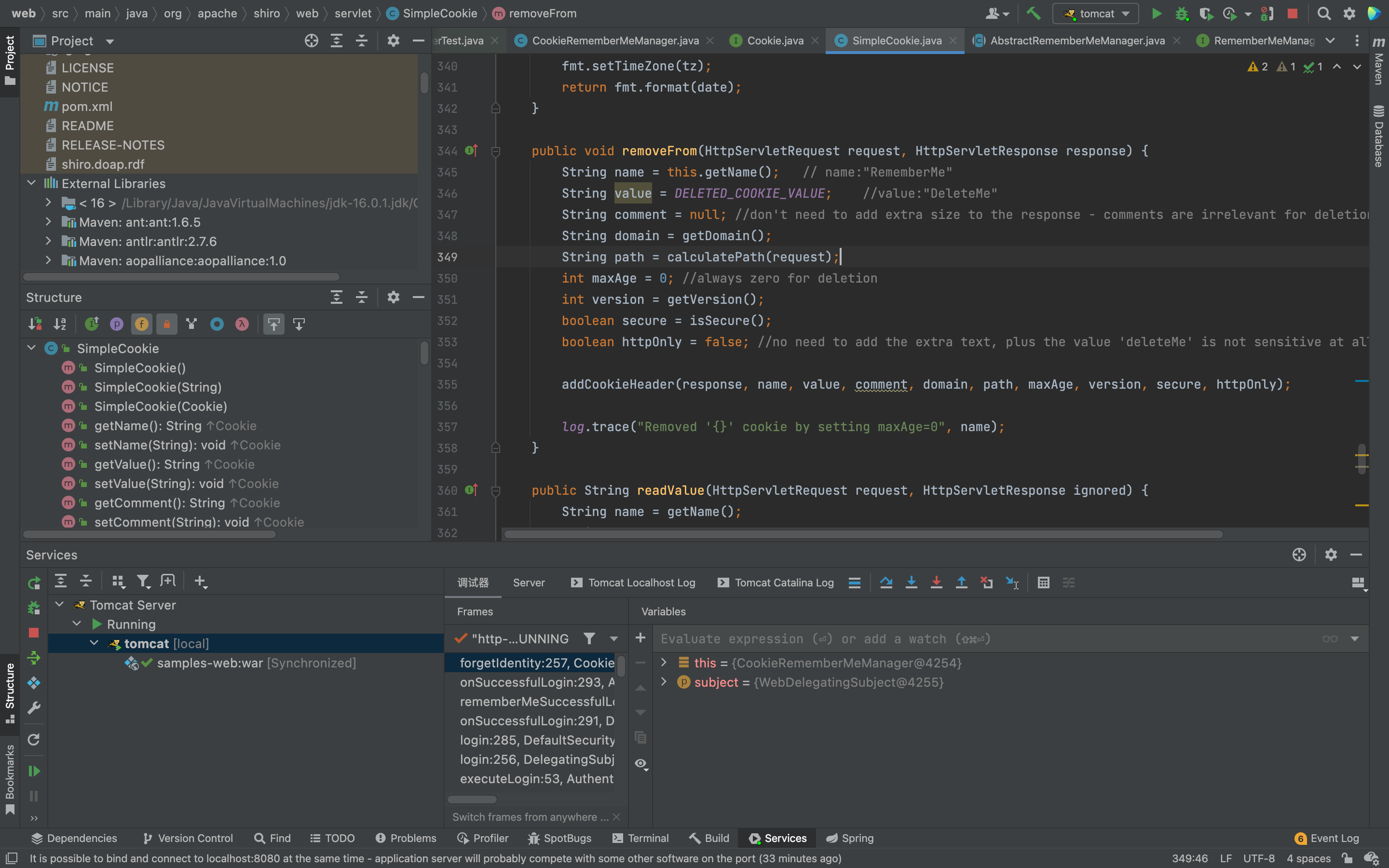Filter services with the funnel icon
The image size is (1389, 868).
[143, 582]
